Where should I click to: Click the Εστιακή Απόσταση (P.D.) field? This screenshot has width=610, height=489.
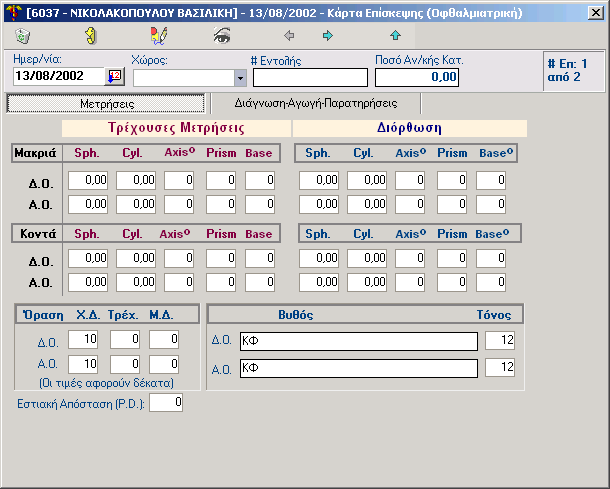tap(166, 403)
